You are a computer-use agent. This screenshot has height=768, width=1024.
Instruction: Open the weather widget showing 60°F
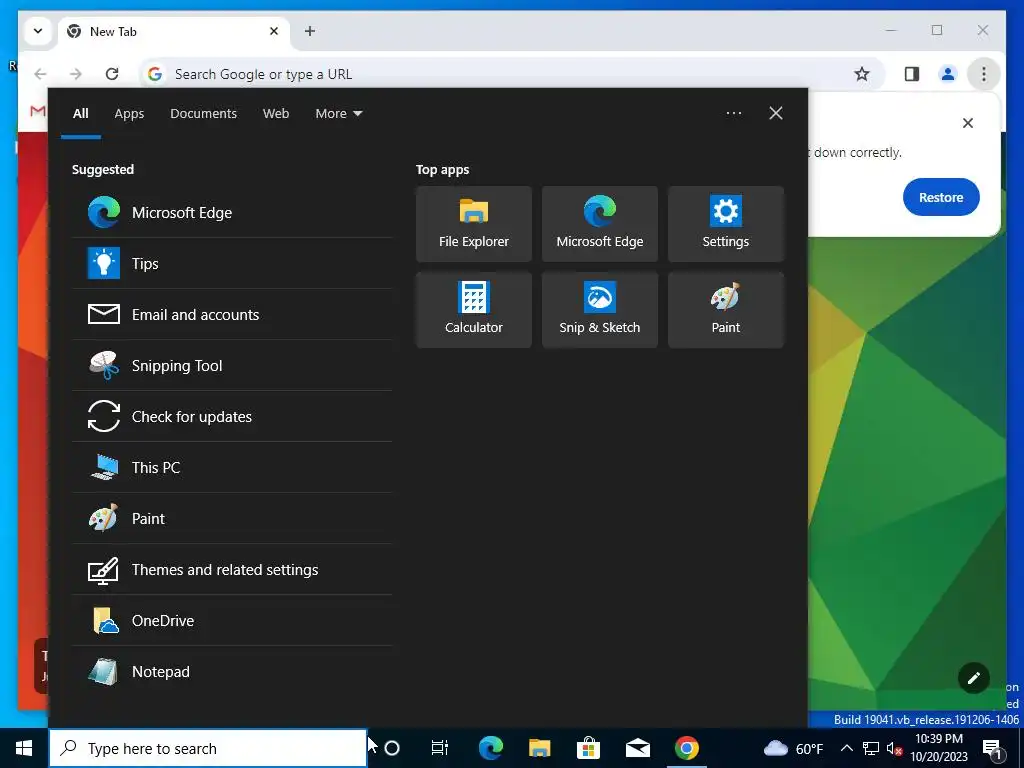[793, 748]
